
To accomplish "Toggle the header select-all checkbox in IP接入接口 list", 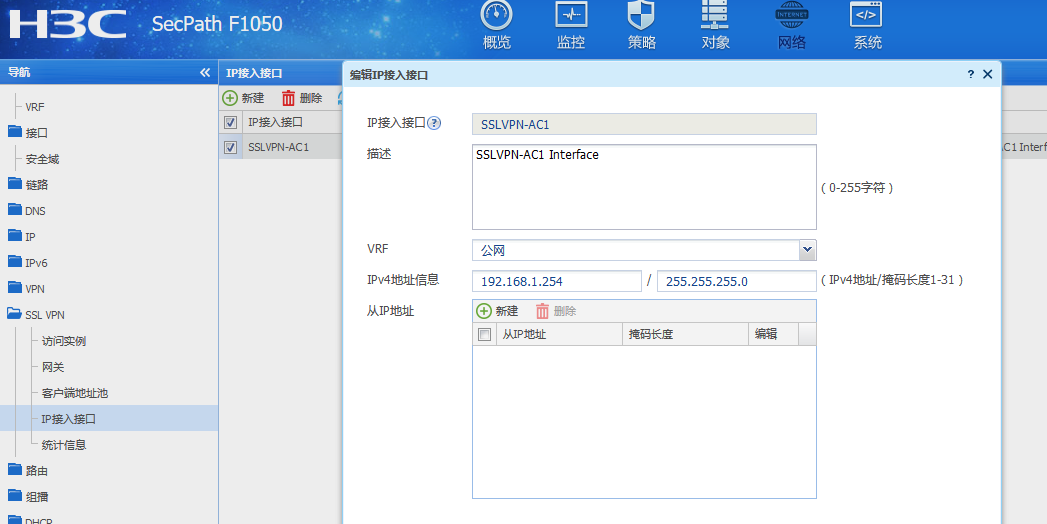I will pos(230,122).
